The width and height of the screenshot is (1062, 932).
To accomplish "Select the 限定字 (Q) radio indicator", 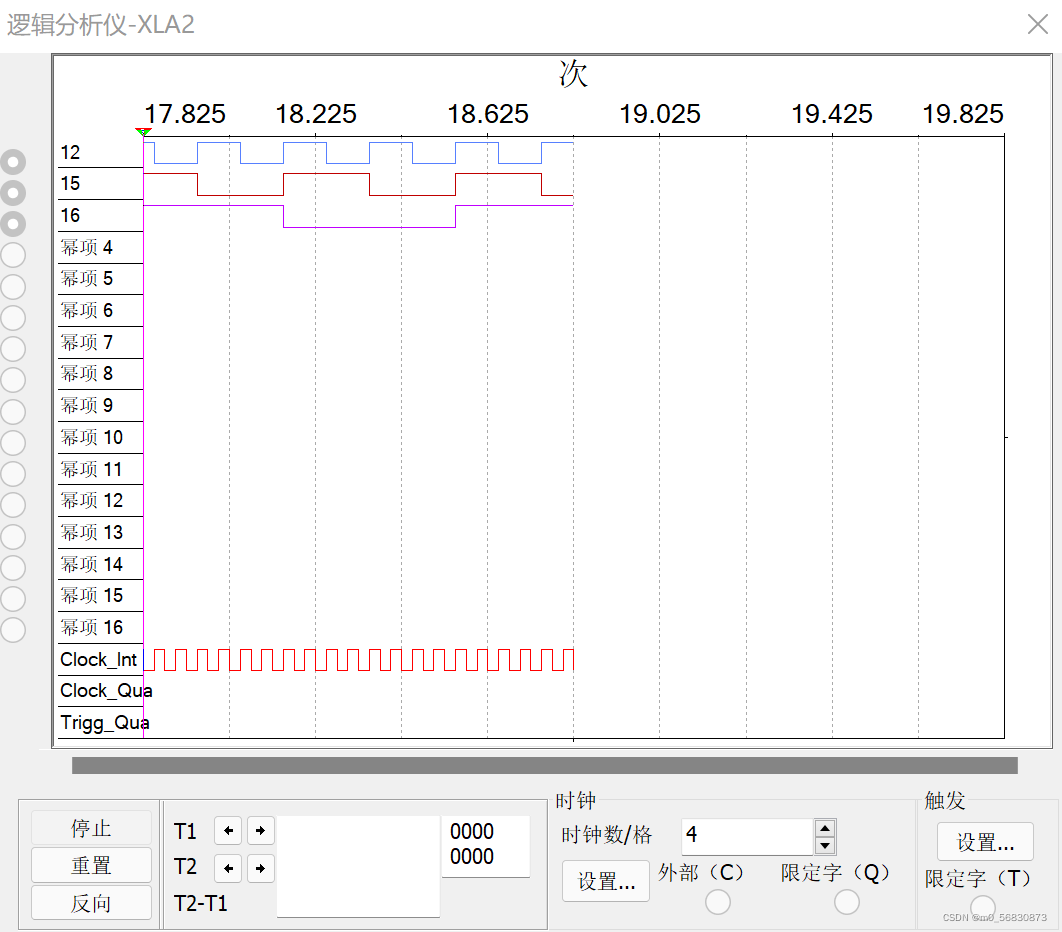I will [846, 902].
